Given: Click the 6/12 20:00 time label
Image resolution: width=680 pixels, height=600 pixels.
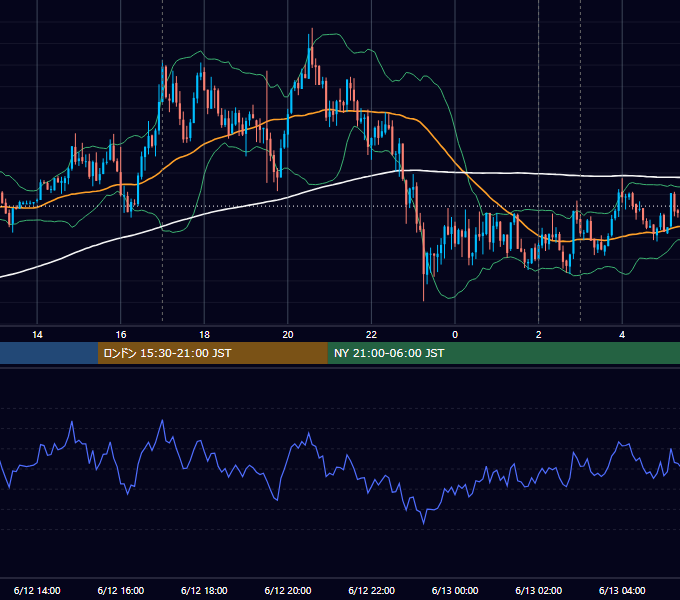Looking at the screenshot, I should pyautogui.click(x=288, y=590).
